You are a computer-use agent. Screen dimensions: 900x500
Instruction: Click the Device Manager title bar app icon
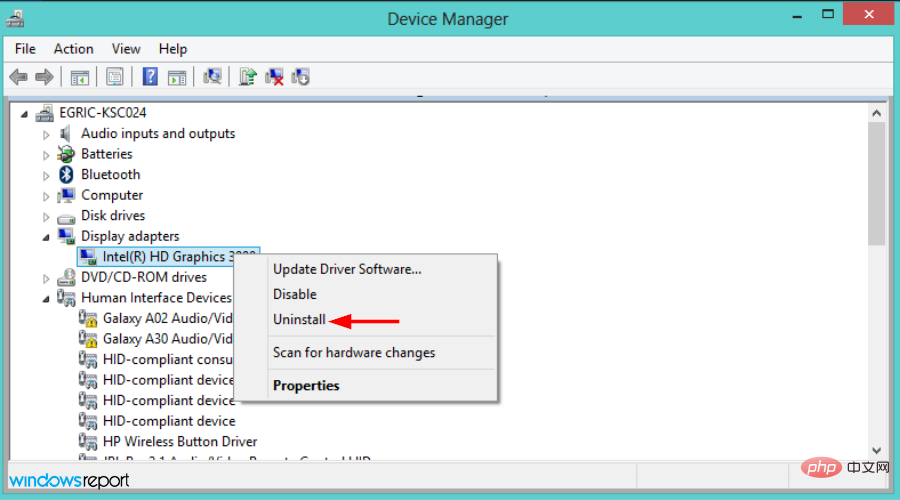point(15,18)
